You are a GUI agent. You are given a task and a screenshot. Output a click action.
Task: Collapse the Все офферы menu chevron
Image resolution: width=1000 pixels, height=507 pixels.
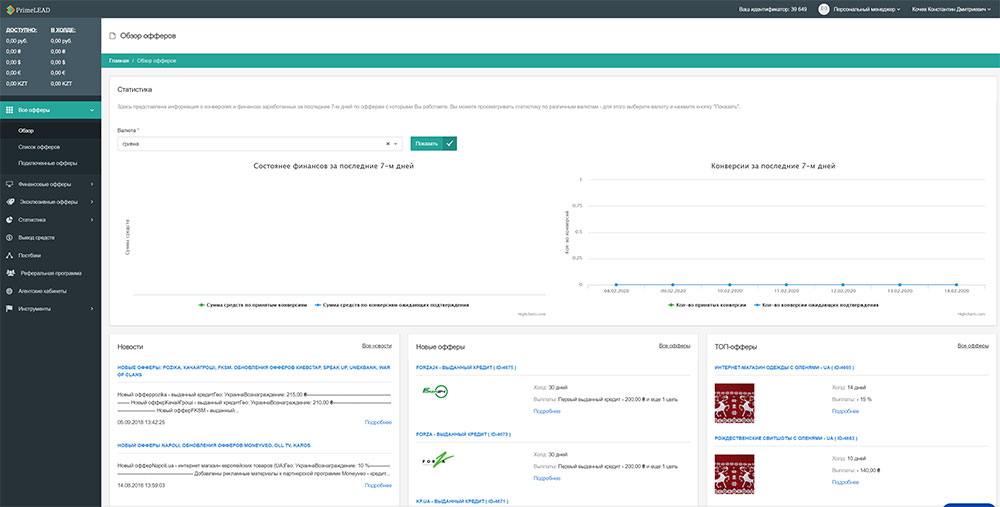[x=92, y=110]
